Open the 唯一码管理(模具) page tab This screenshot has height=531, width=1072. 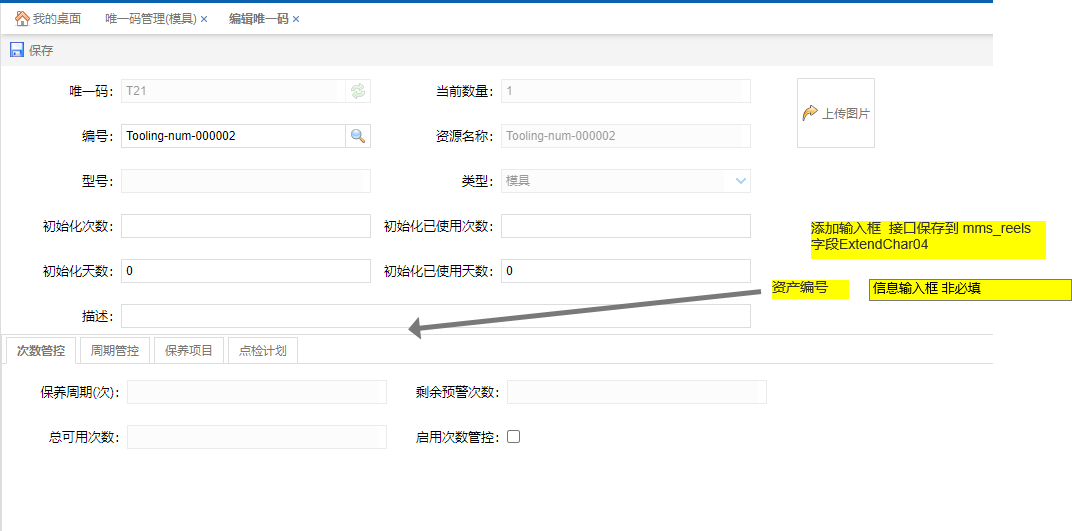click(x=150, y=19)
